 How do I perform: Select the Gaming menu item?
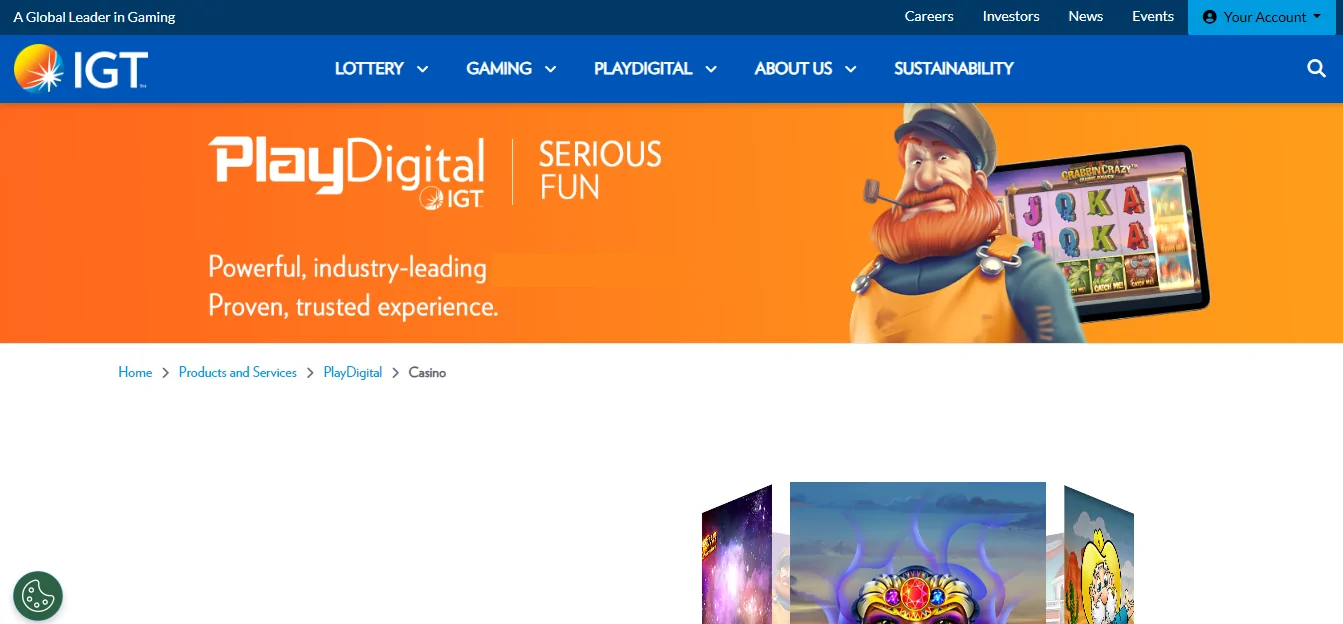498,68
